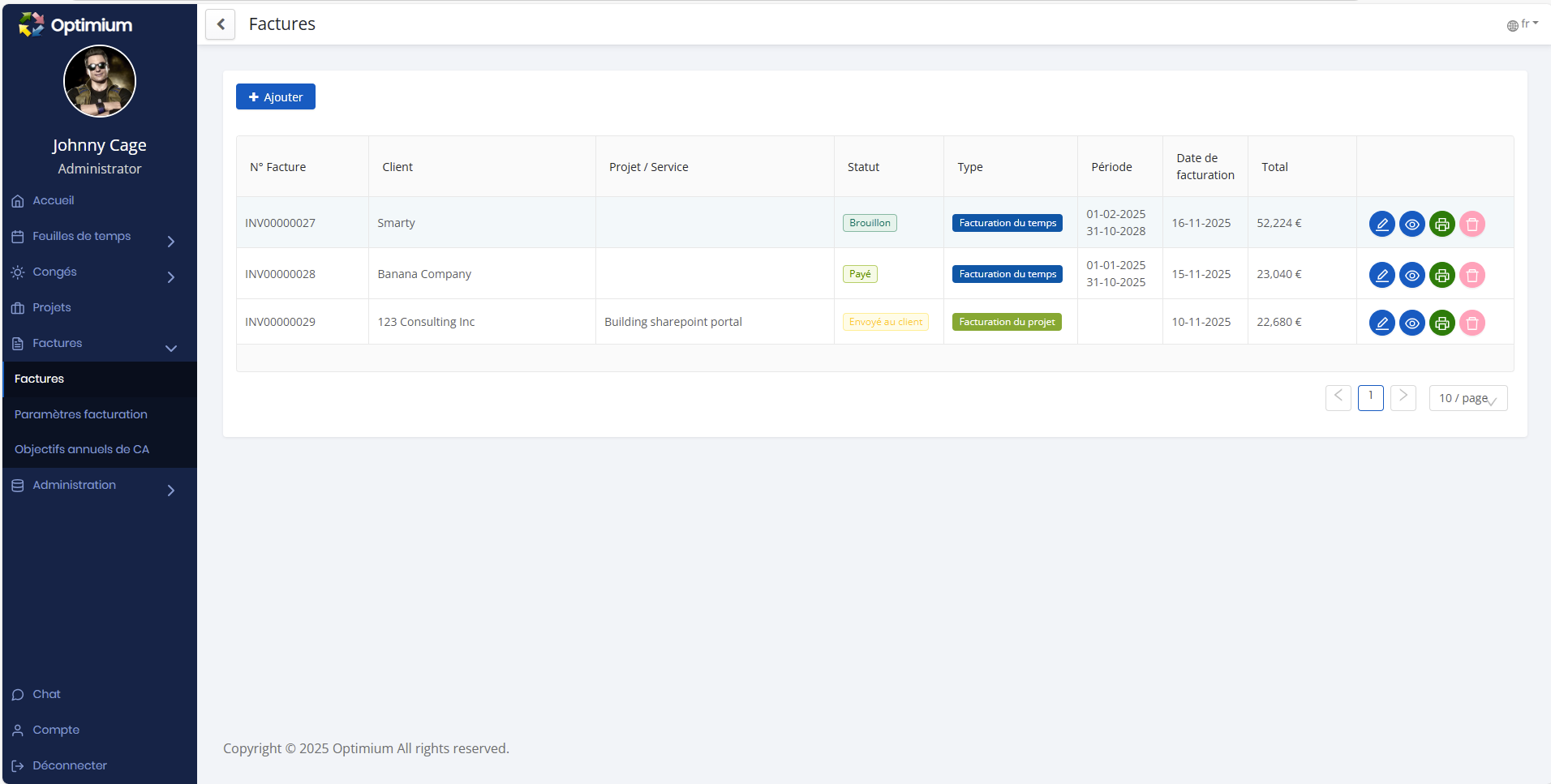Print the 123 Consulting Inc invoice

tap(1441, 323)
